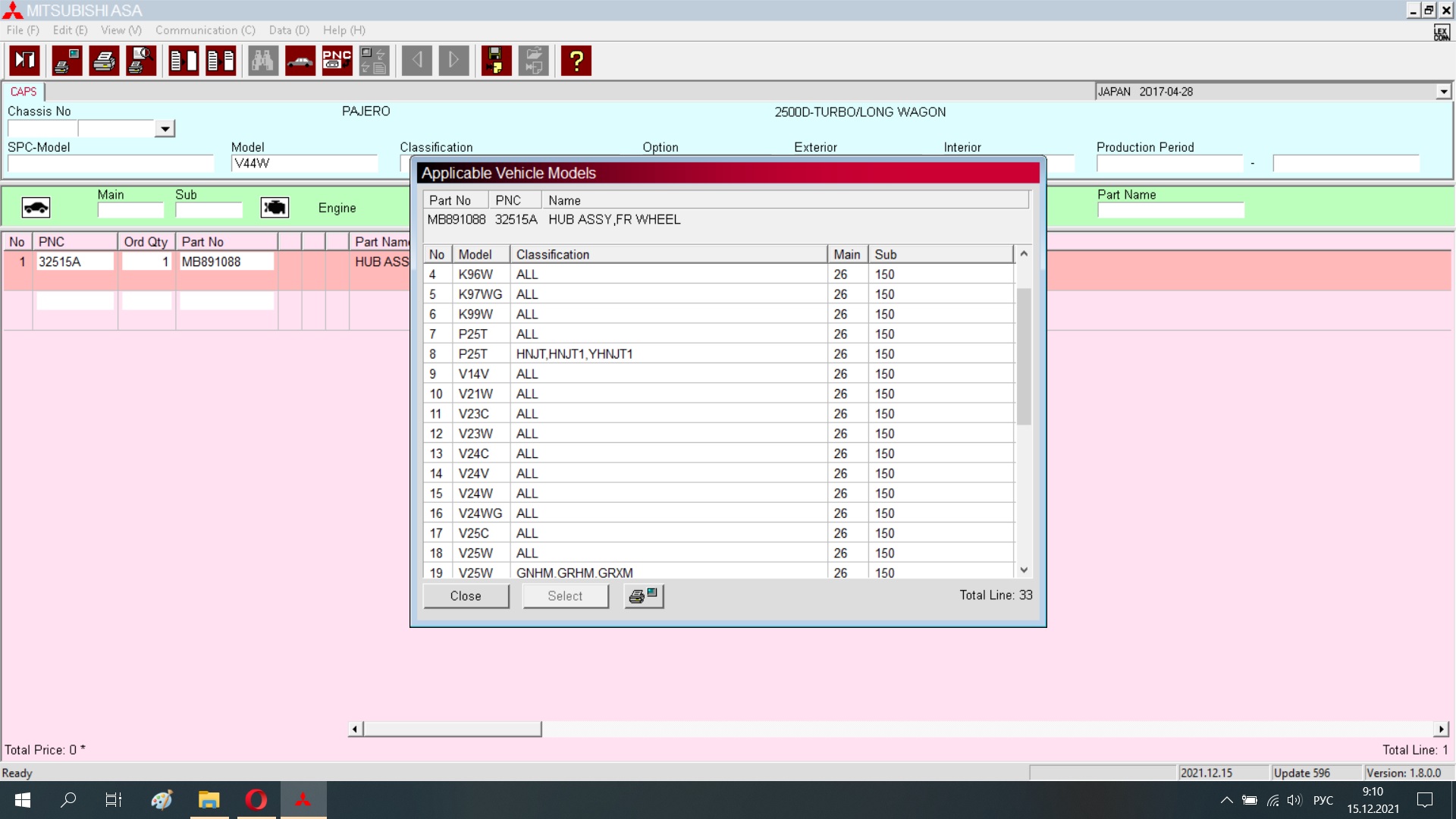Click the printer toolbar icon

104,61
